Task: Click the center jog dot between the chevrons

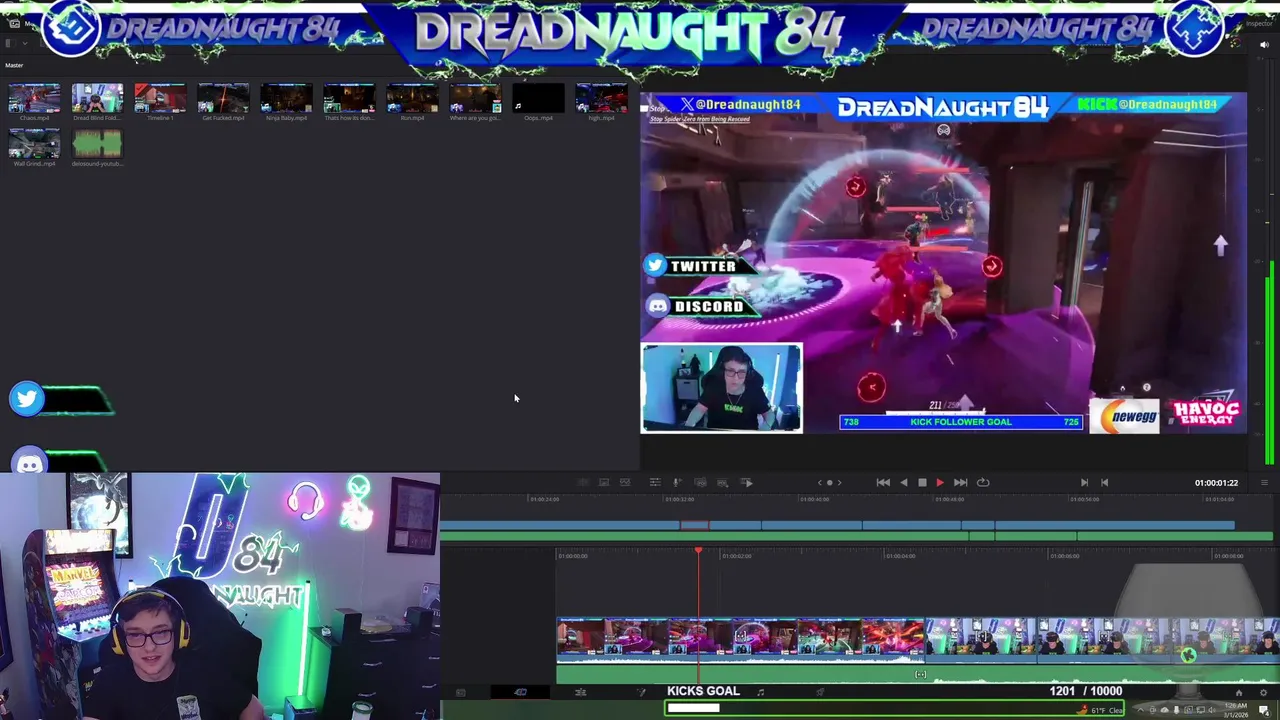Action: tap(829, 482)
